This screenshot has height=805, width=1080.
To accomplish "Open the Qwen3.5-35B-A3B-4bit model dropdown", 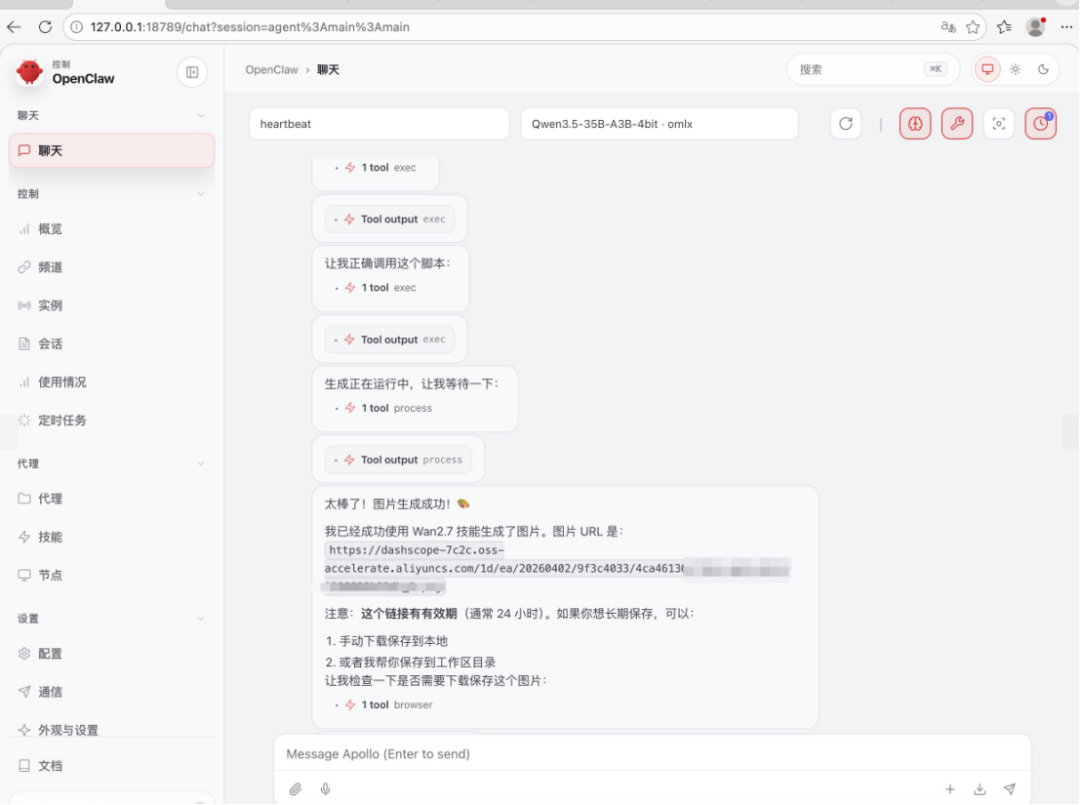I will pos(659,124).
